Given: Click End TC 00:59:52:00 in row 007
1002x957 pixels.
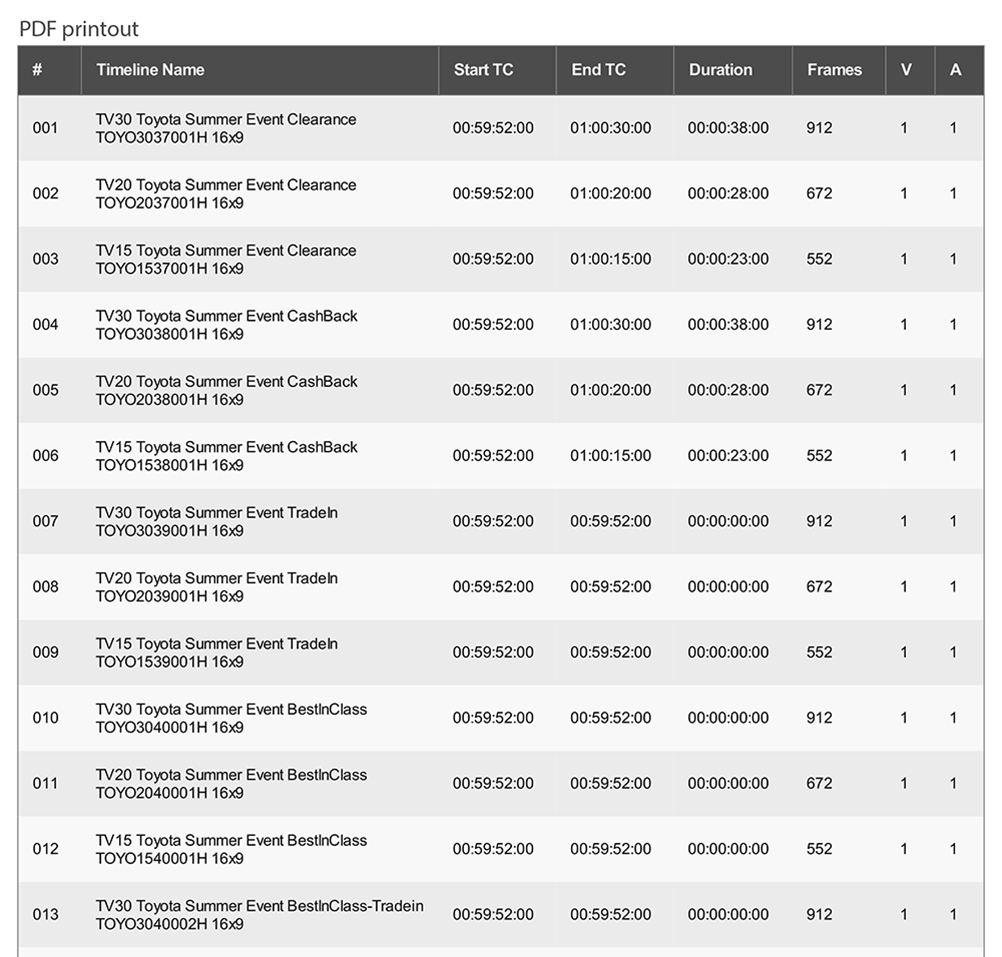Looking at the screenshot, I should [x=610, y=521].
